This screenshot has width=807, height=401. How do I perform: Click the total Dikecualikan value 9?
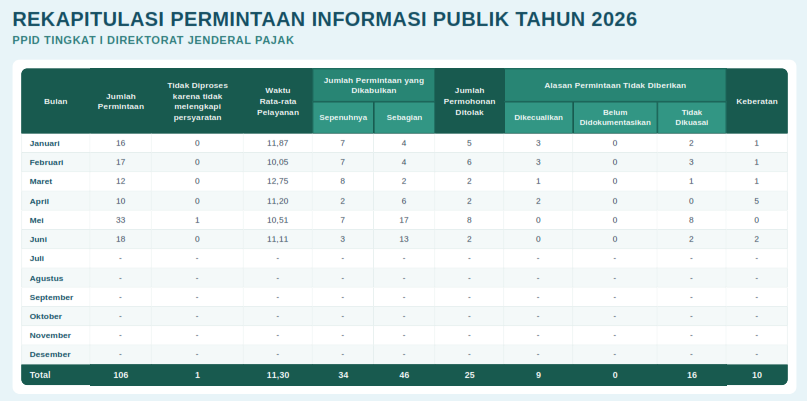[x=538, y=375]
